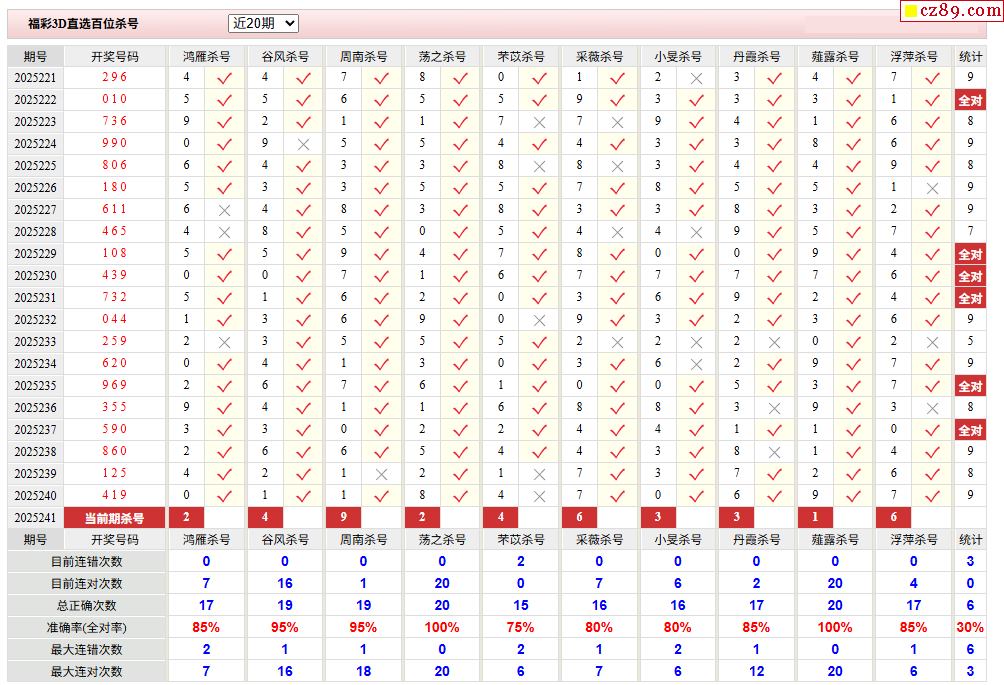Image resolution: width=1004 pixels, height=685 pixels.
Task: Click the 准确率(全对率) row label
Action: click(86, 627)
